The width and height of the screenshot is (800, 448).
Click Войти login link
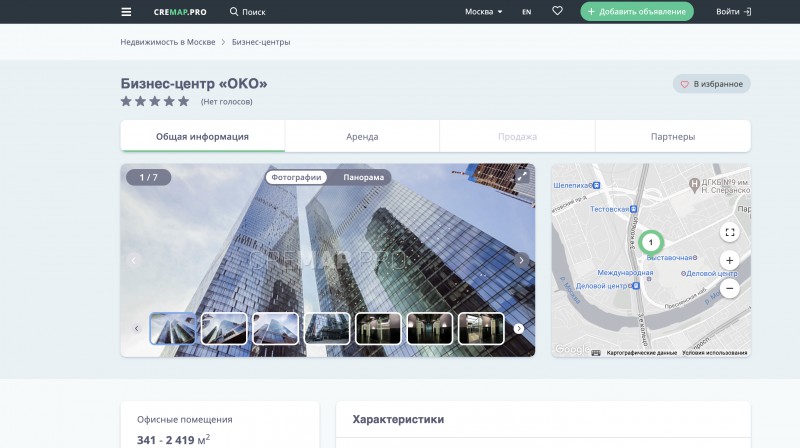click(x=733, y=11)
